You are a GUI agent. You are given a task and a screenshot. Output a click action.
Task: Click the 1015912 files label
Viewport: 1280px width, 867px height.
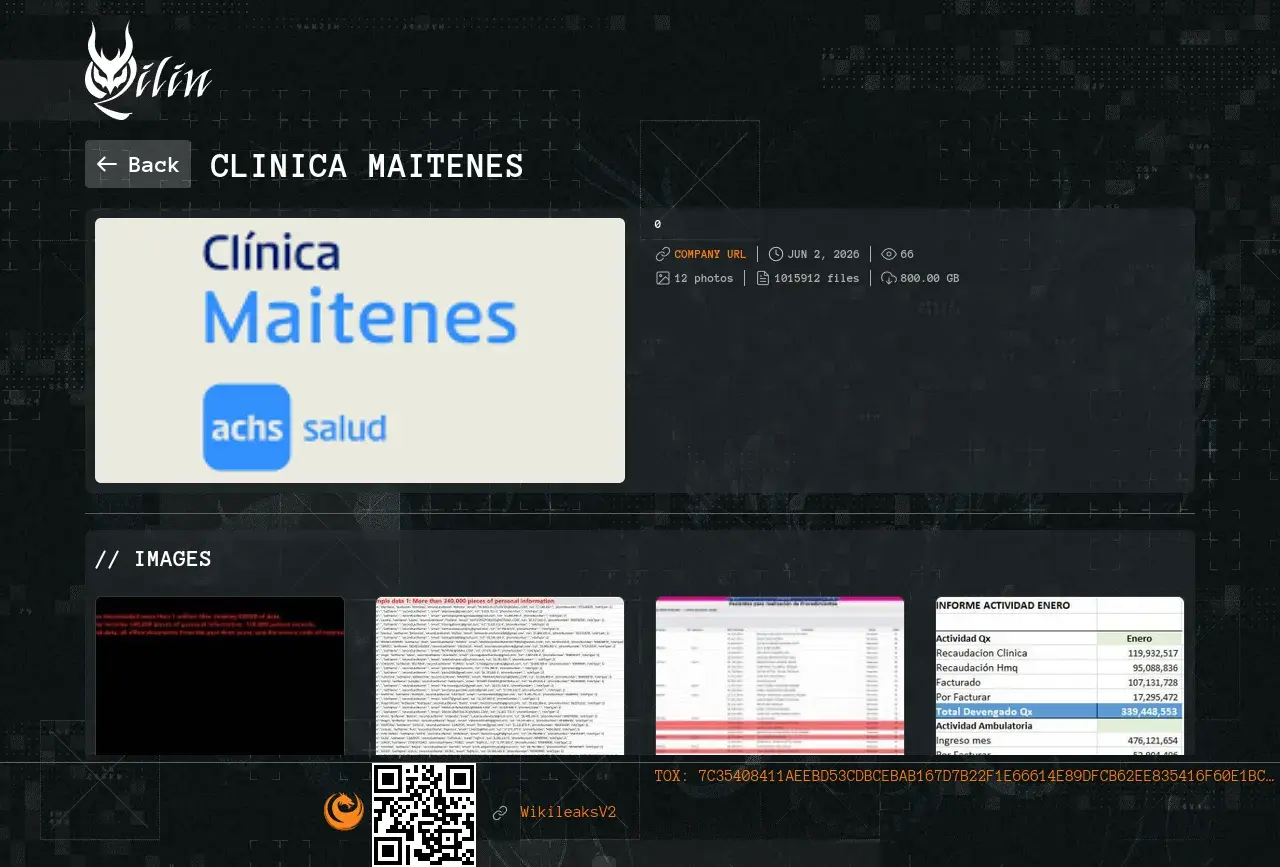(x=817, y=278)
